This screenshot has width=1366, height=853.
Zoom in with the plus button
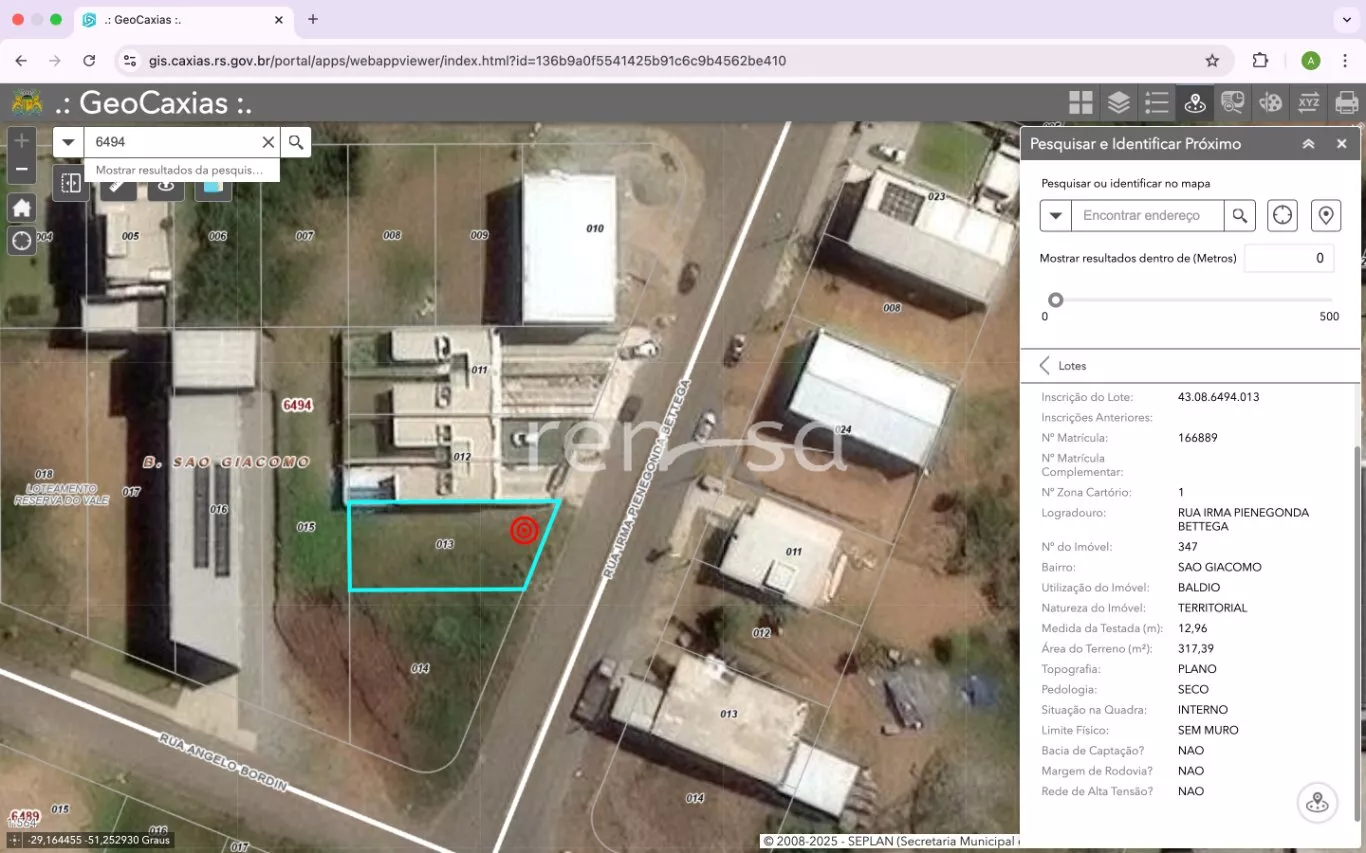point(22,141)
